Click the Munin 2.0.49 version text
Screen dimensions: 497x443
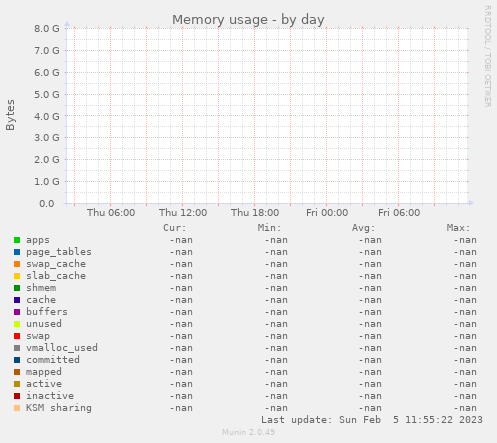click(x=248, y=432)
